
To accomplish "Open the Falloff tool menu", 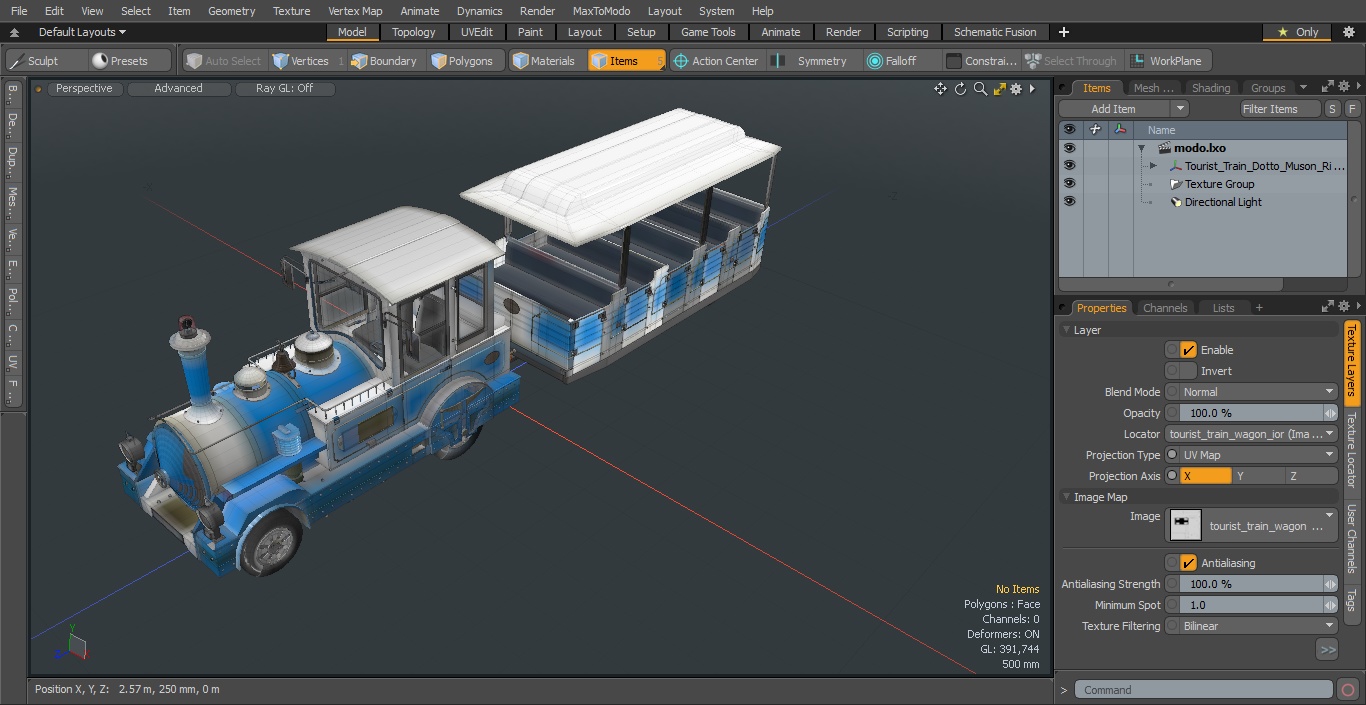I will 891,61.
